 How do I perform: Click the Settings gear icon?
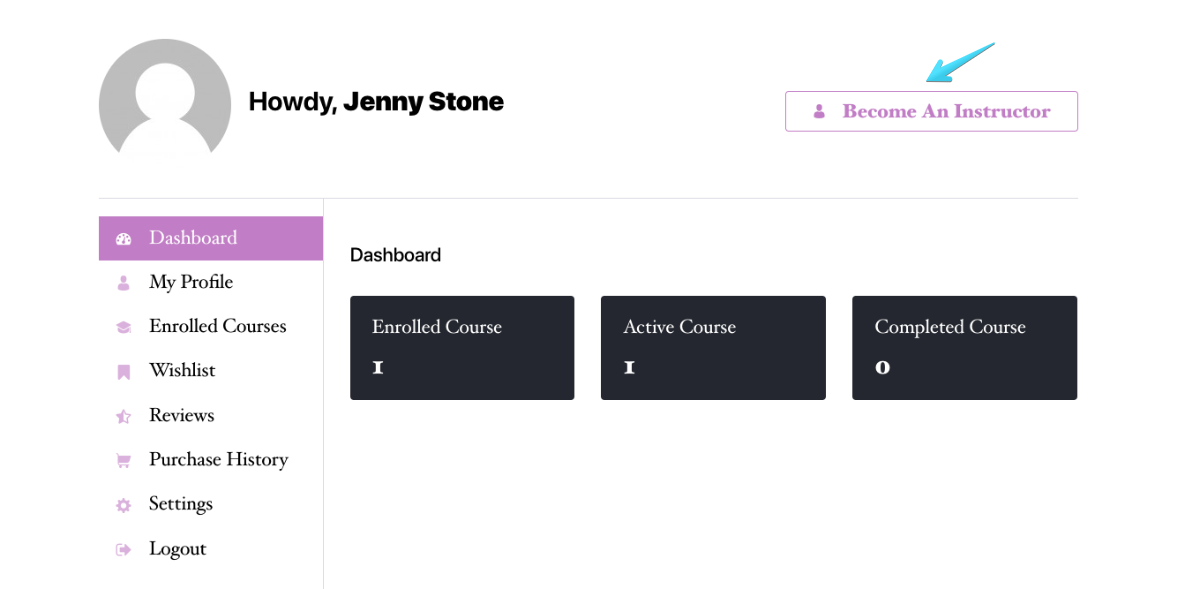(124, 505)
